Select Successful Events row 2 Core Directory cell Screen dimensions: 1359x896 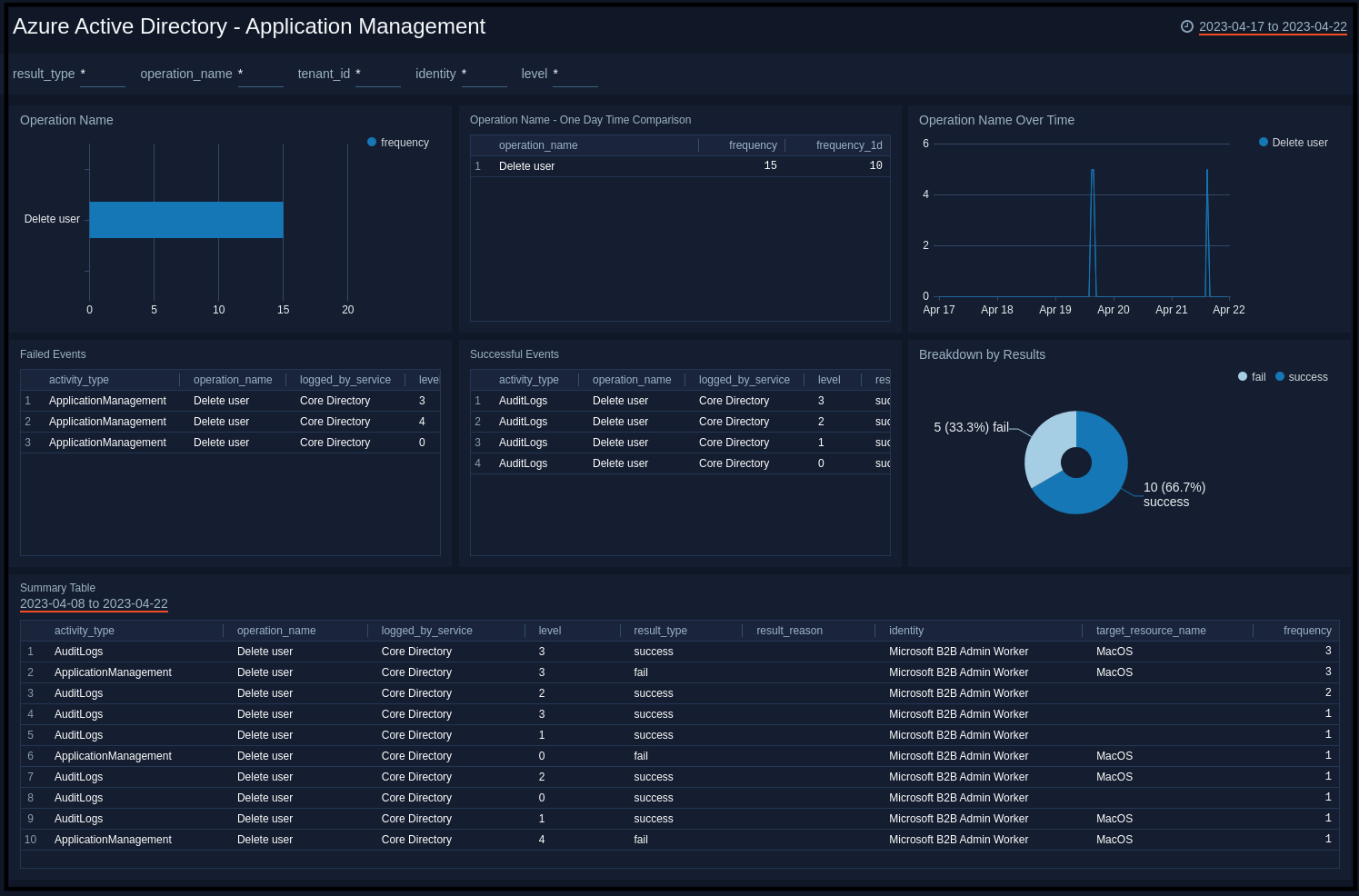[x=734, y=422]
